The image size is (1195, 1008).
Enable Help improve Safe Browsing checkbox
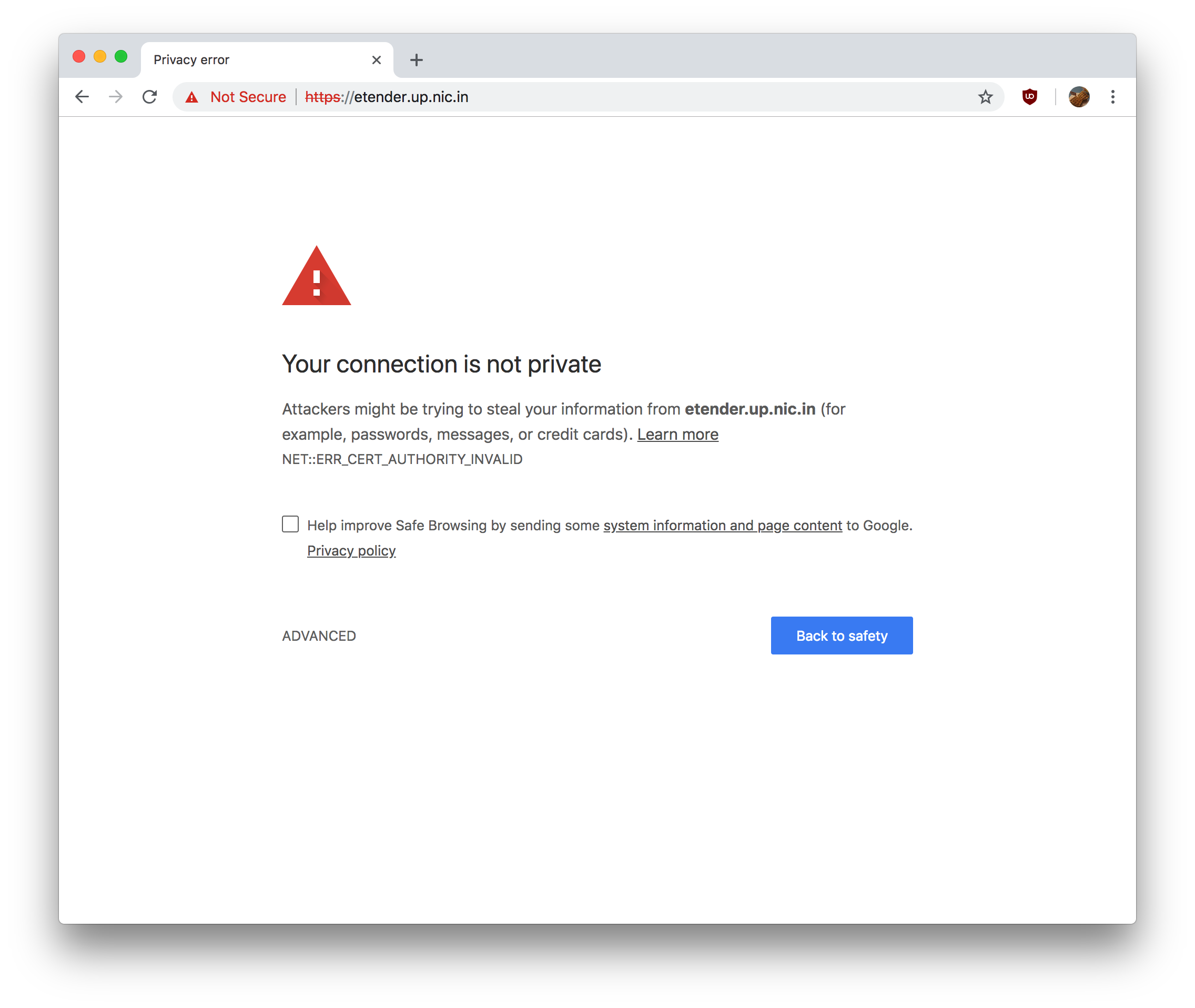click(x=290, y=524)
